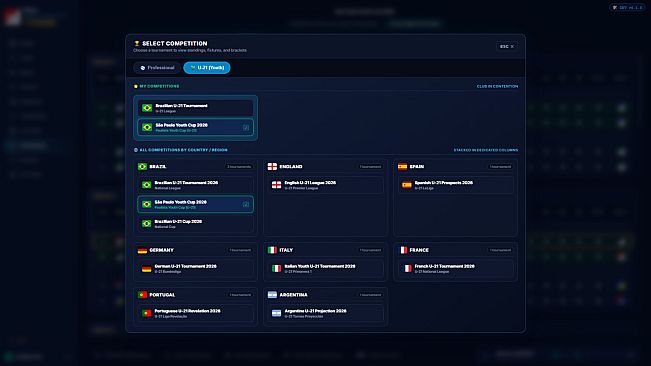Open Portuguese U-21 Revelation 2026

(x=195, y=313)
